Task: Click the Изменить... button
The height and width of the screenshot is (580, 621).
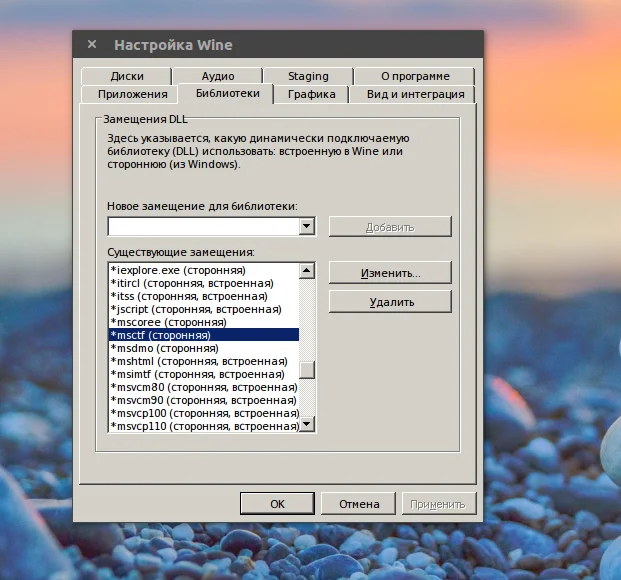Action: point(390,273)
